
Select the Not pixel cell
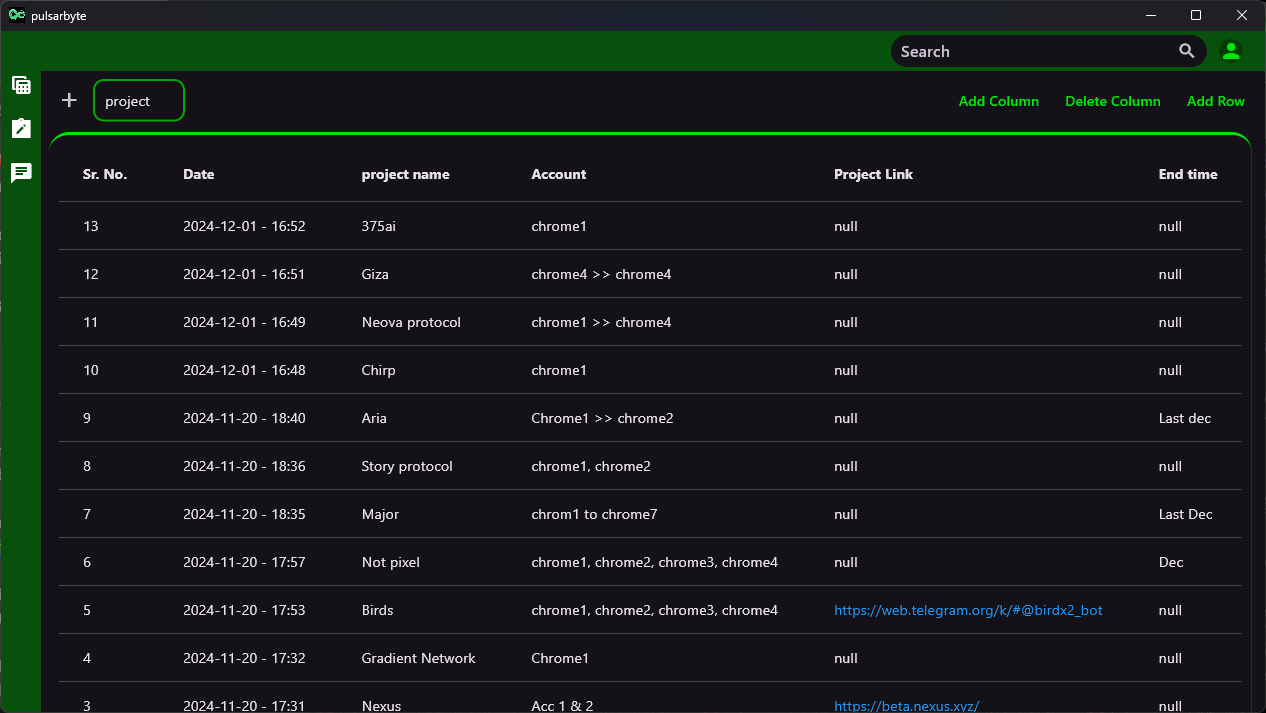[391, 562]
